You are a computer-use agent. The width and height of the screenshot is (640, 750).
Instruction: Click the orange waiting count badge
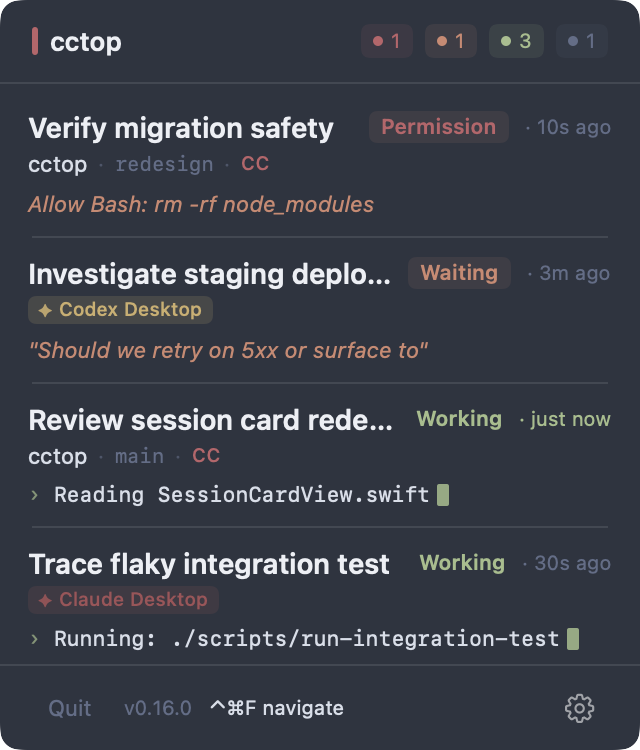(451, 41)
